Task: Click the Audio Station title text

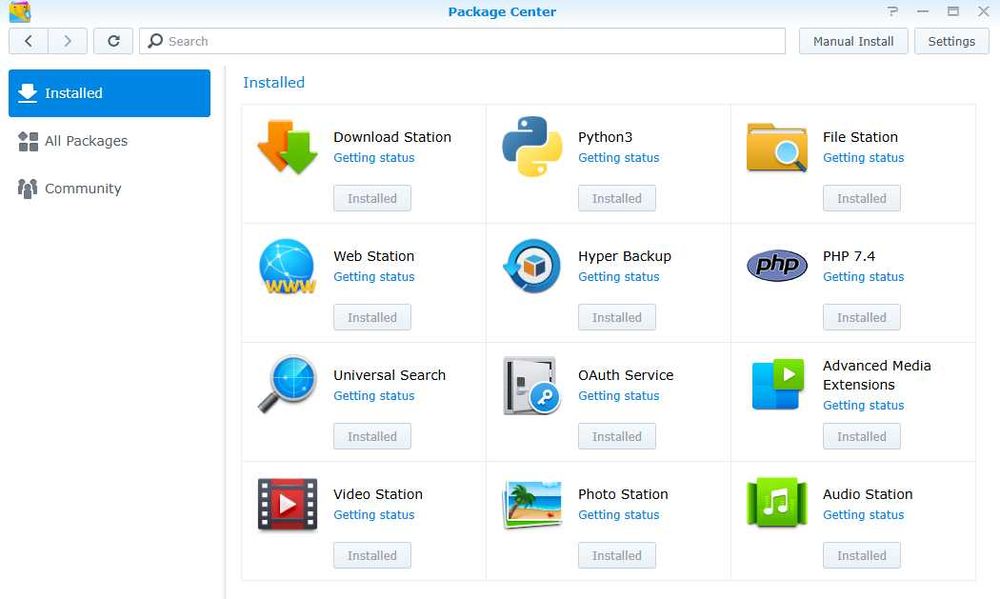Action: pyautogui.click(x=867, y=494)
